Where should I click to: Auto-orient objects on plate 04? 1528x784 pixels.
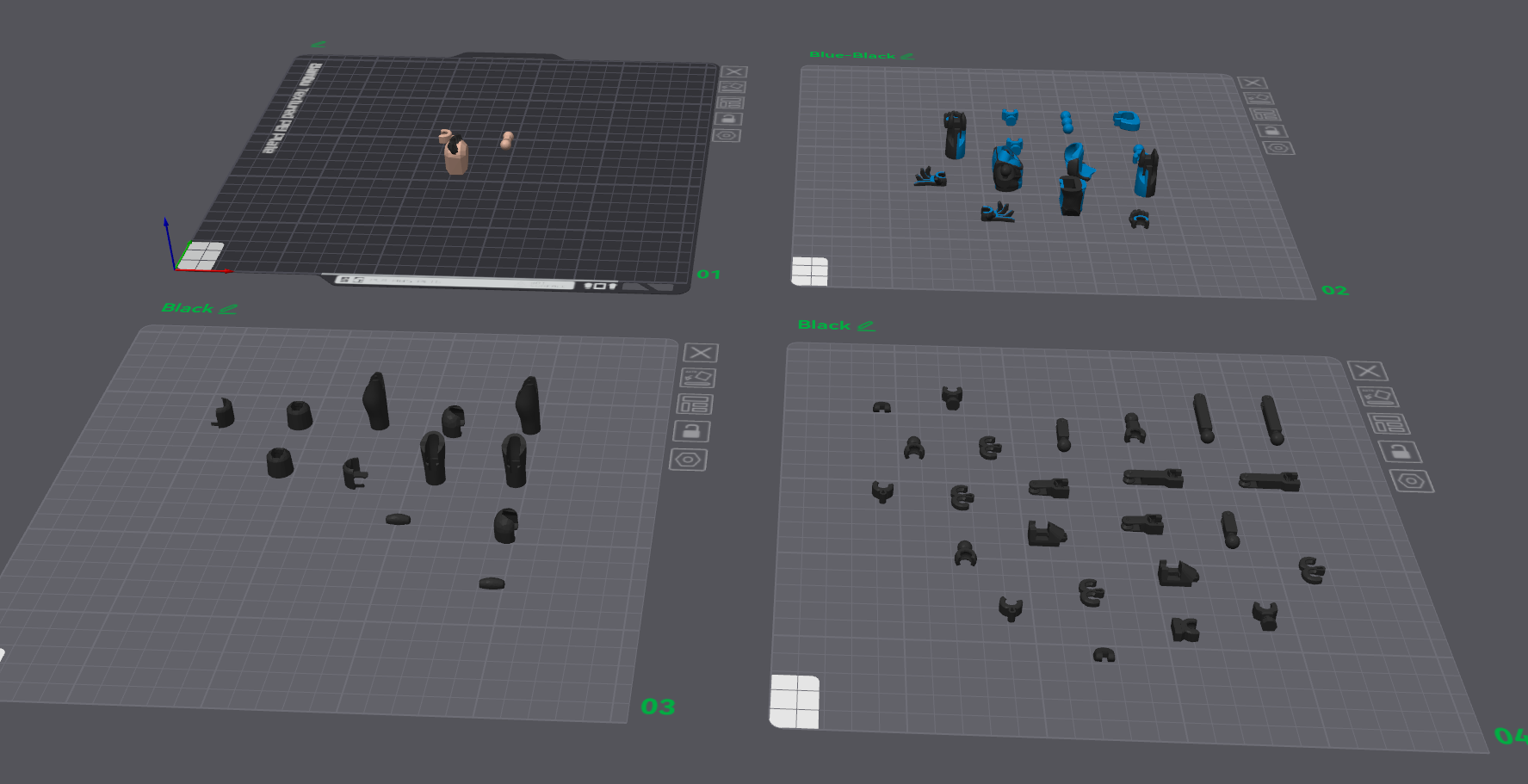pos(1378,397)
